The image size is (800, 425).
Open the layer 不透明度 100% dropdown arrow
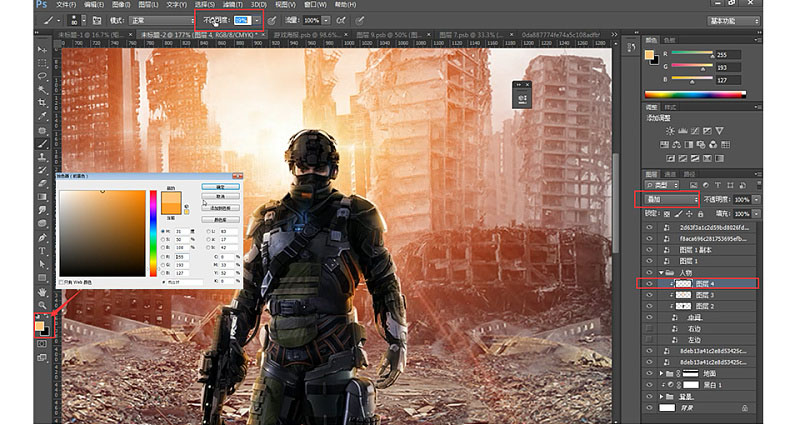(756, 199)
